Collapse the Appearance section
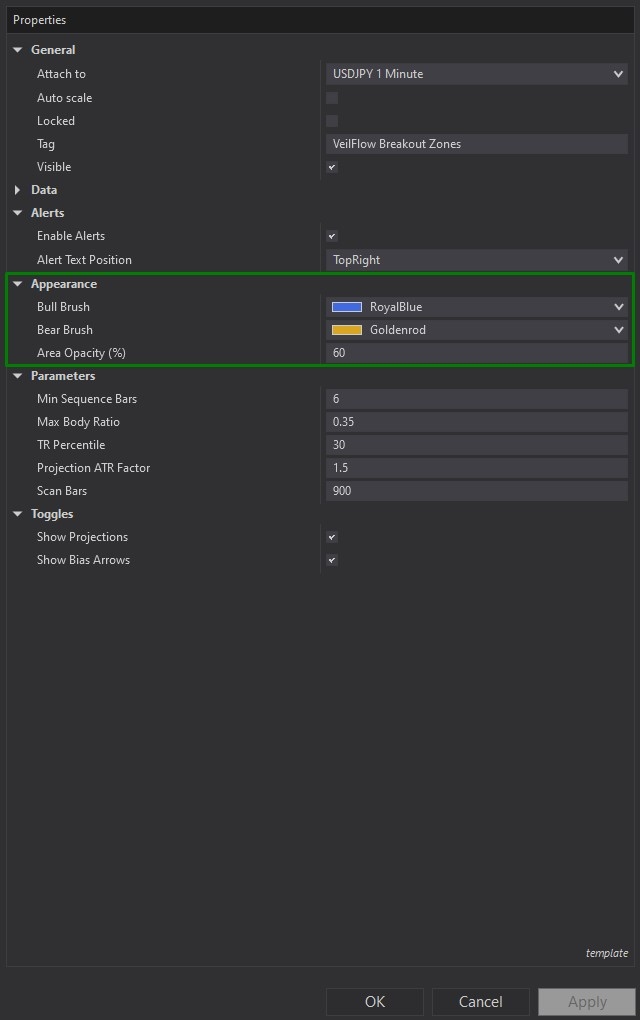The image size is (640, 1020). tap(17, 283)
